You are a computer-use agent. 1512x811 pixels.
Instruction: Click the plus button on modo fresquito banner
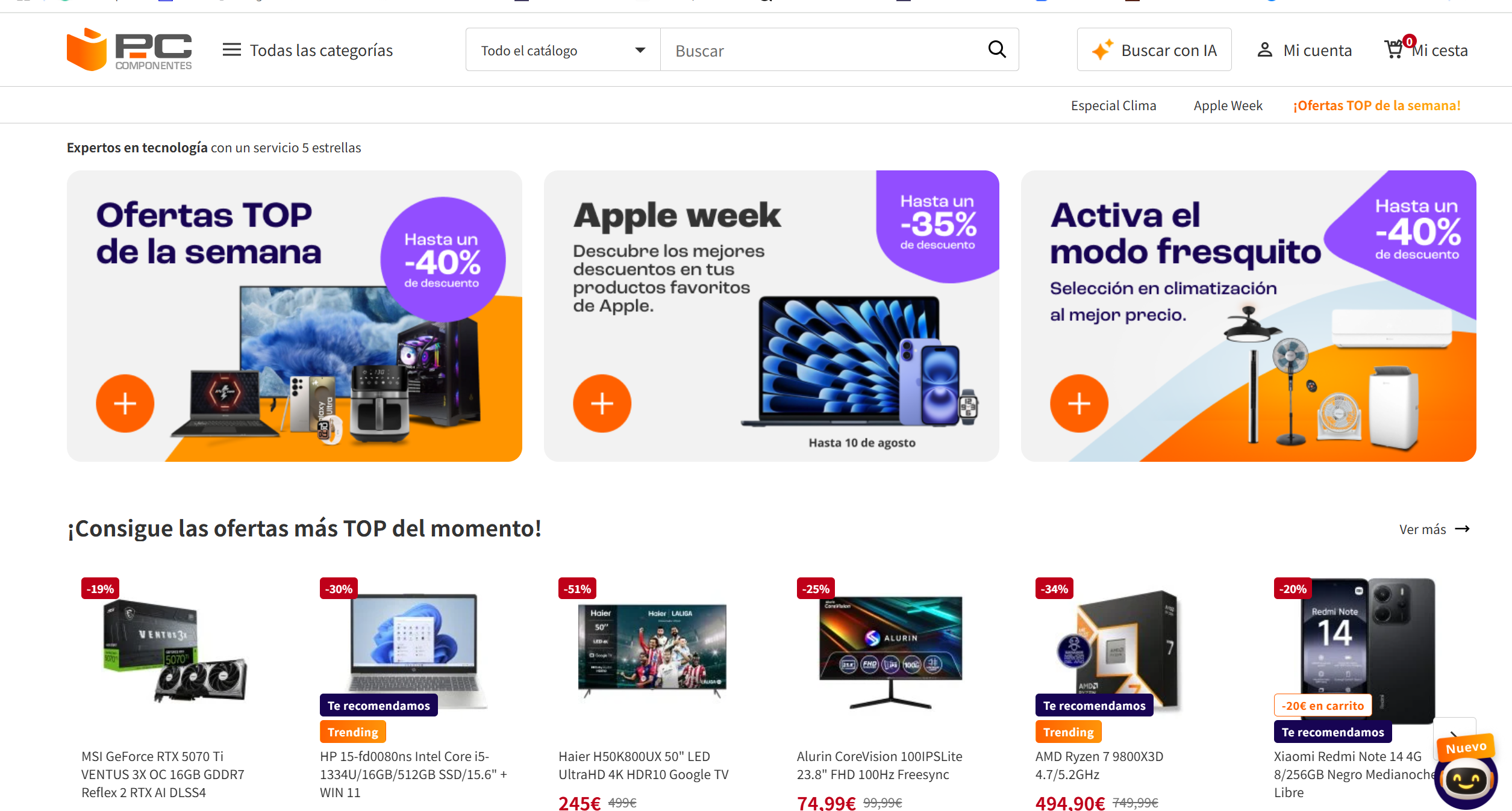[x=1079, y=403]
